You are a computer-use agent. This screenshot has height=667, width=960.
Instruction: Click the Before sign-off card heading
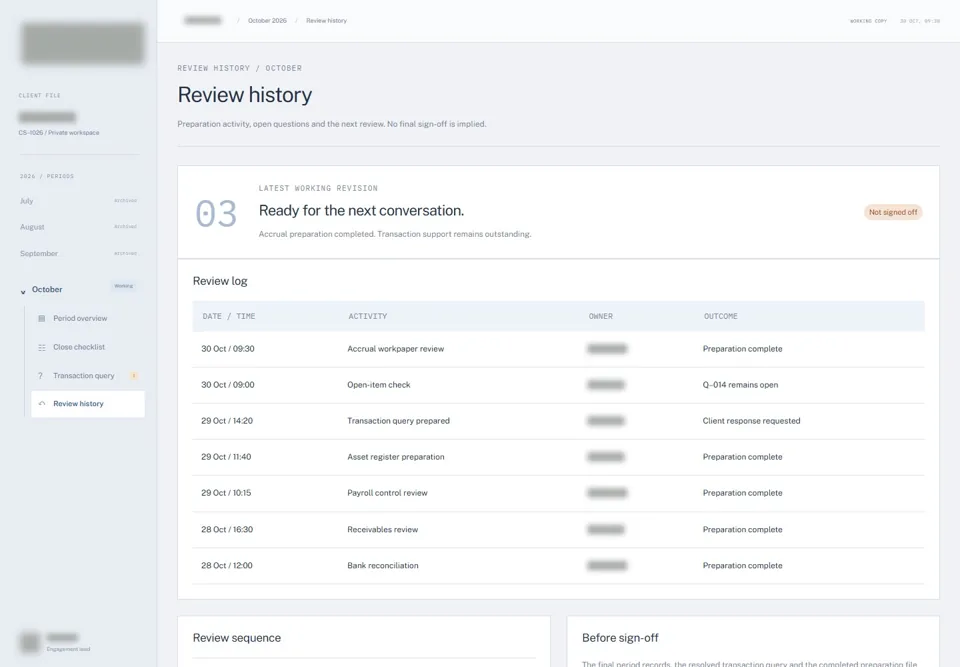click(x=620, y=638)
